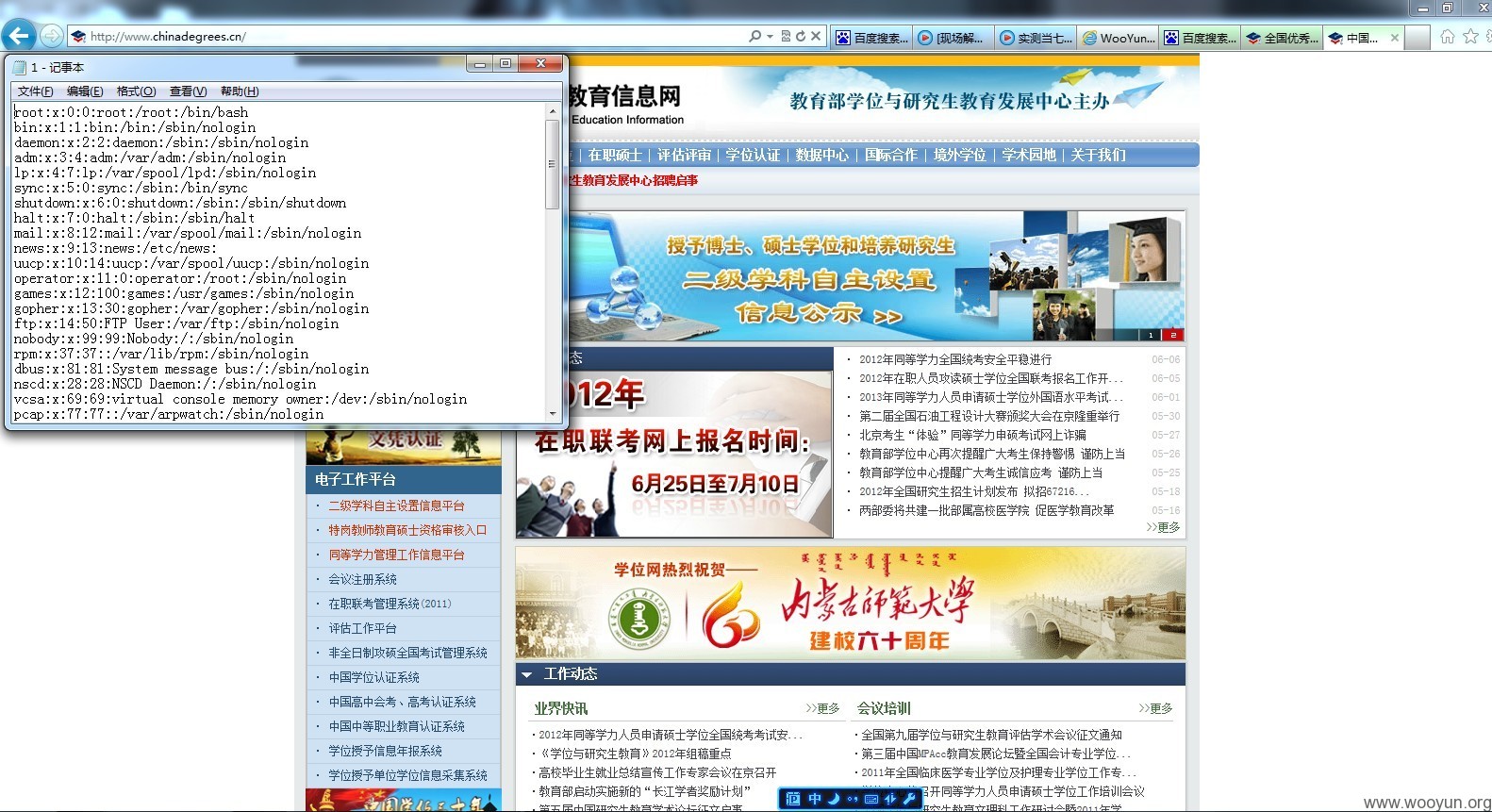Click the stop loading X in address bar
This screenshot has height=812, width=1492.
(x=817, y=37)
